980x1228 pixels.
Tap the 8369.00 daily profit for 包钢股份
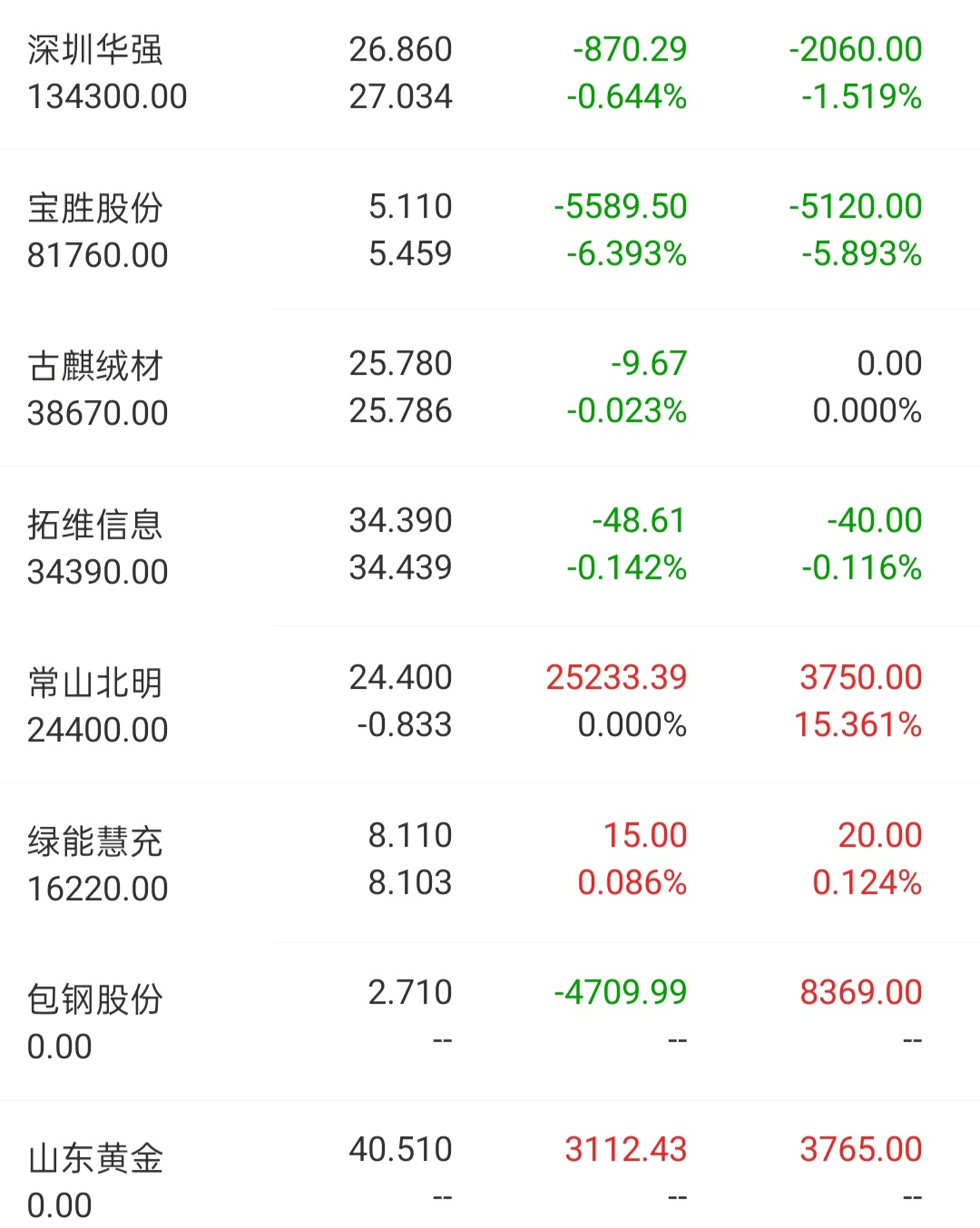[860, 992]
